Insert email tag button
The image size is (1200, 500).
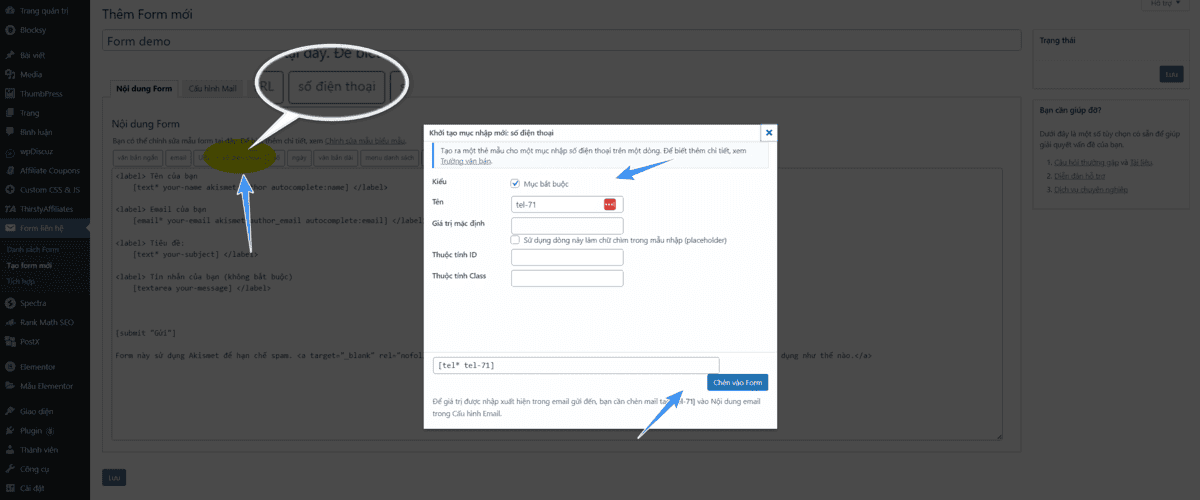point(178,157)
